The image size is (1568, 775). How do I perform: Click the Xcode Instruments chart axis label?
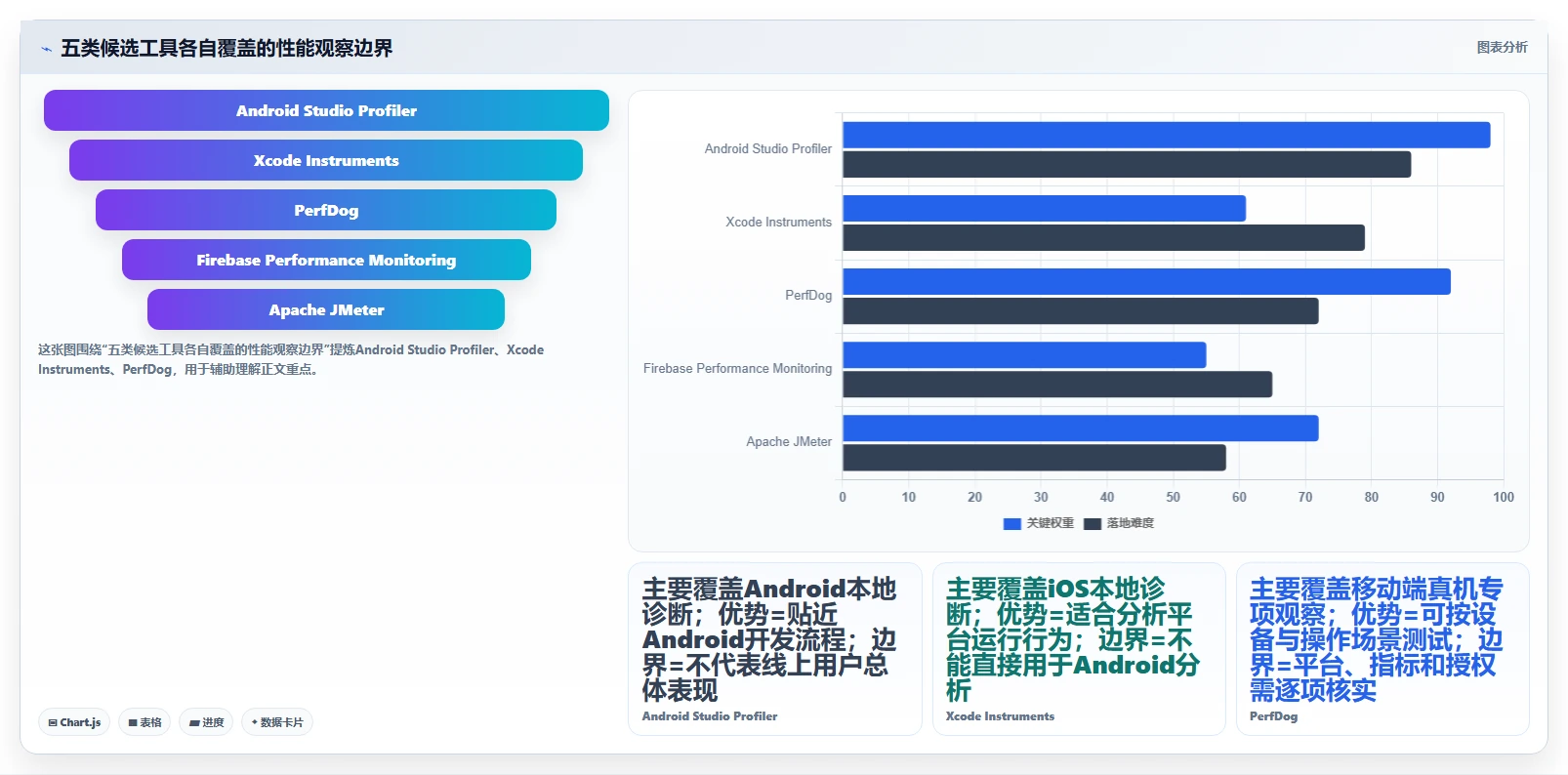pyautogui.click(x=778, y=223)
